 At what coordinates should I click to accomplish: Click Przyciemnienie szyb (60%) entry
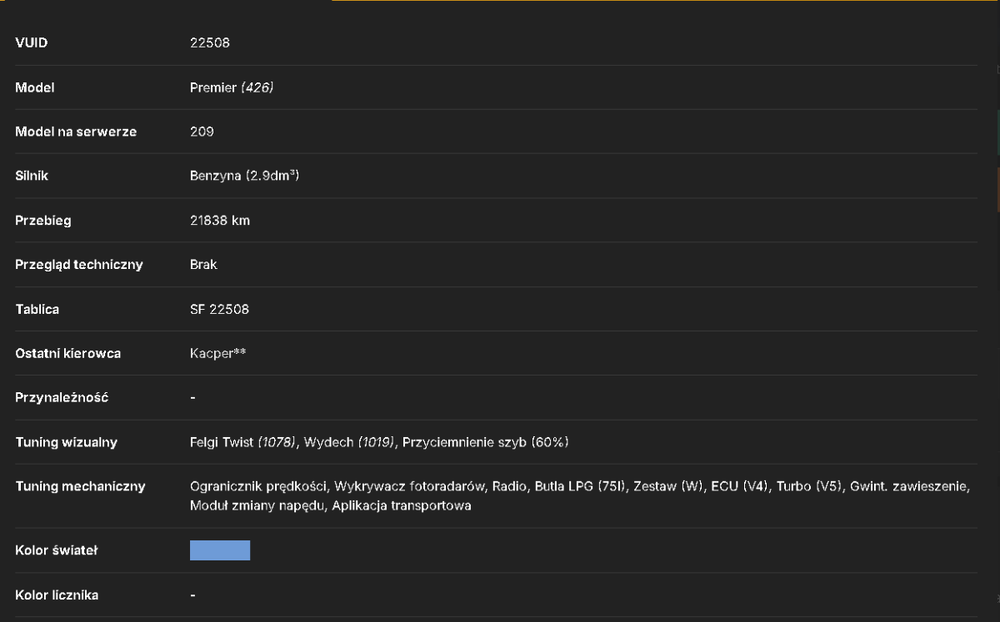[x=485, y=442]
